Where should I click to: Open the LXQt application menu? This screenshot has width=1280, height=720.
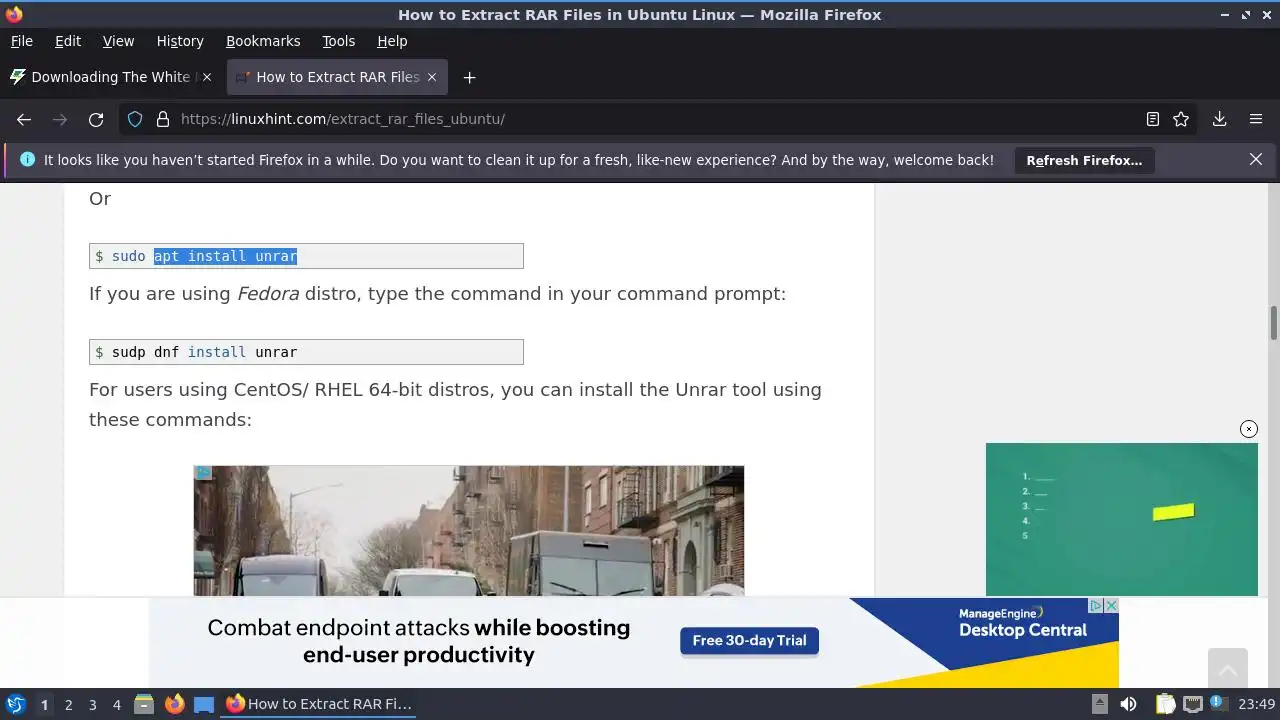pyautogui.click(x=15, y=704)
